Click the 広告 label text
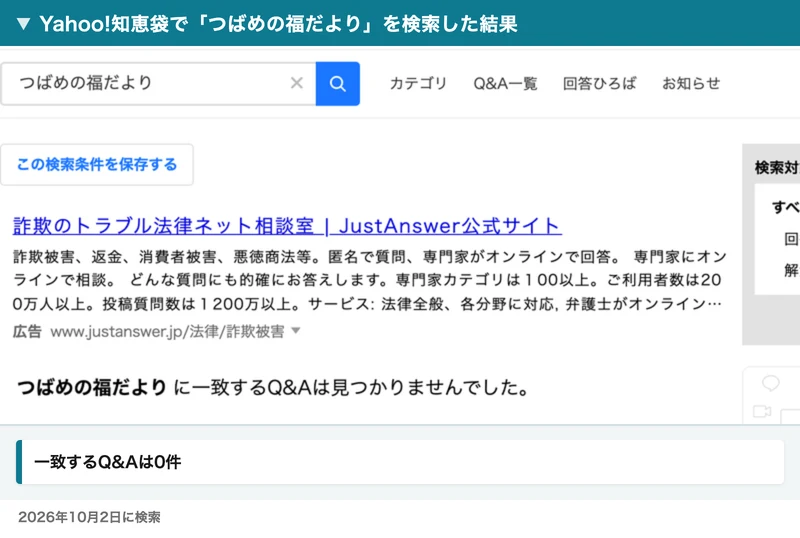Image resolution: width=800 pixels, height=538 pixels. (27, 332)
